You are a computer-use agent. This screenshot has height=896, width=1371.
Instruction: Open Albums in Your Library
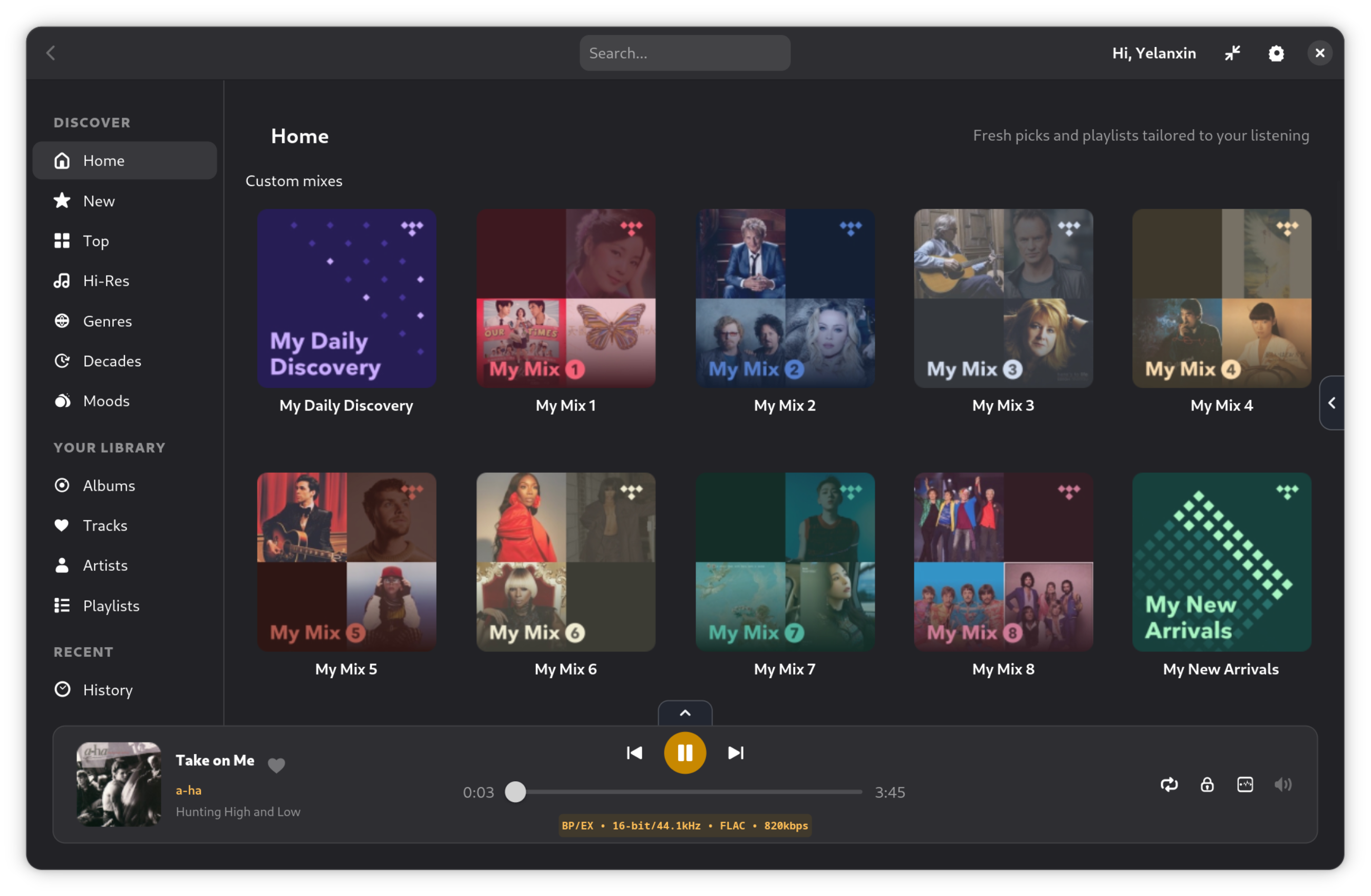point(125,485)
